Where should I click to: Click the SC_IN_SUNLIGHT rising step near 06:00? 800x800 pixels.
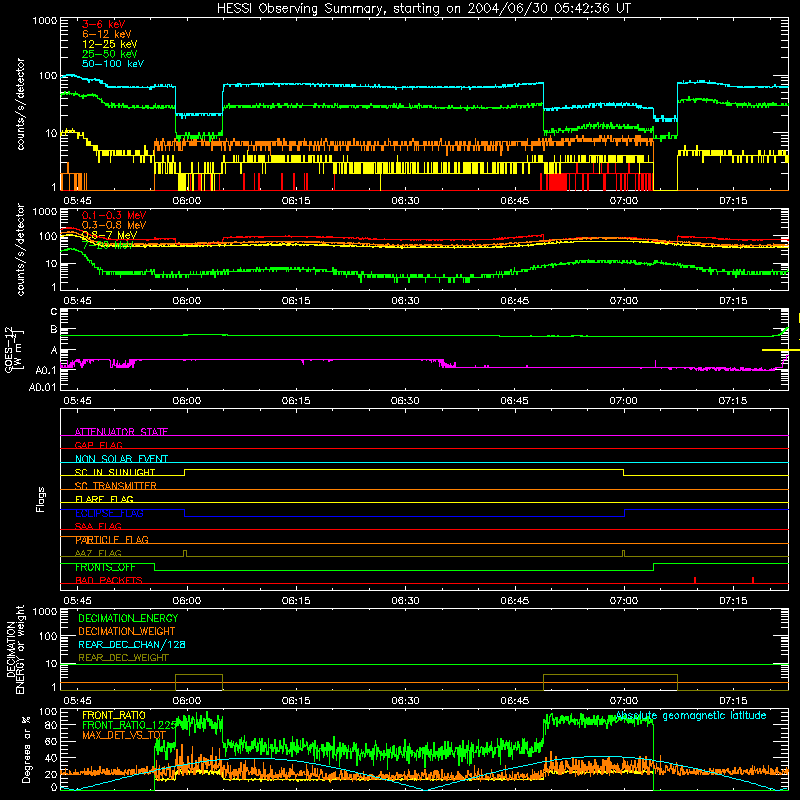(x=185, y=472)
